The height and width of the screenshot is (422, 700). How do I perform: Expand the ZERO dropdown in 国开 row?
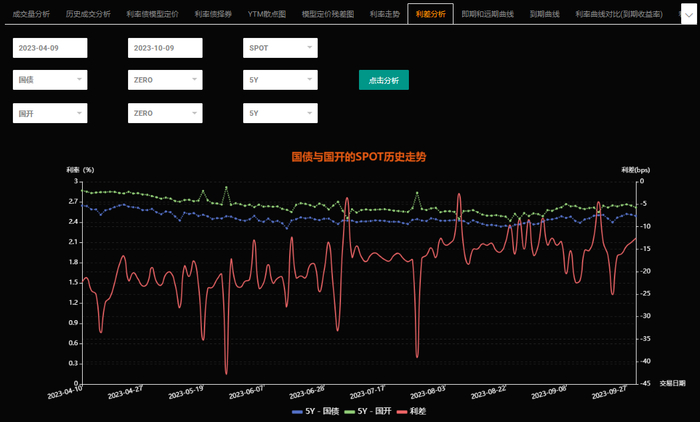click(x=166, y=114)
